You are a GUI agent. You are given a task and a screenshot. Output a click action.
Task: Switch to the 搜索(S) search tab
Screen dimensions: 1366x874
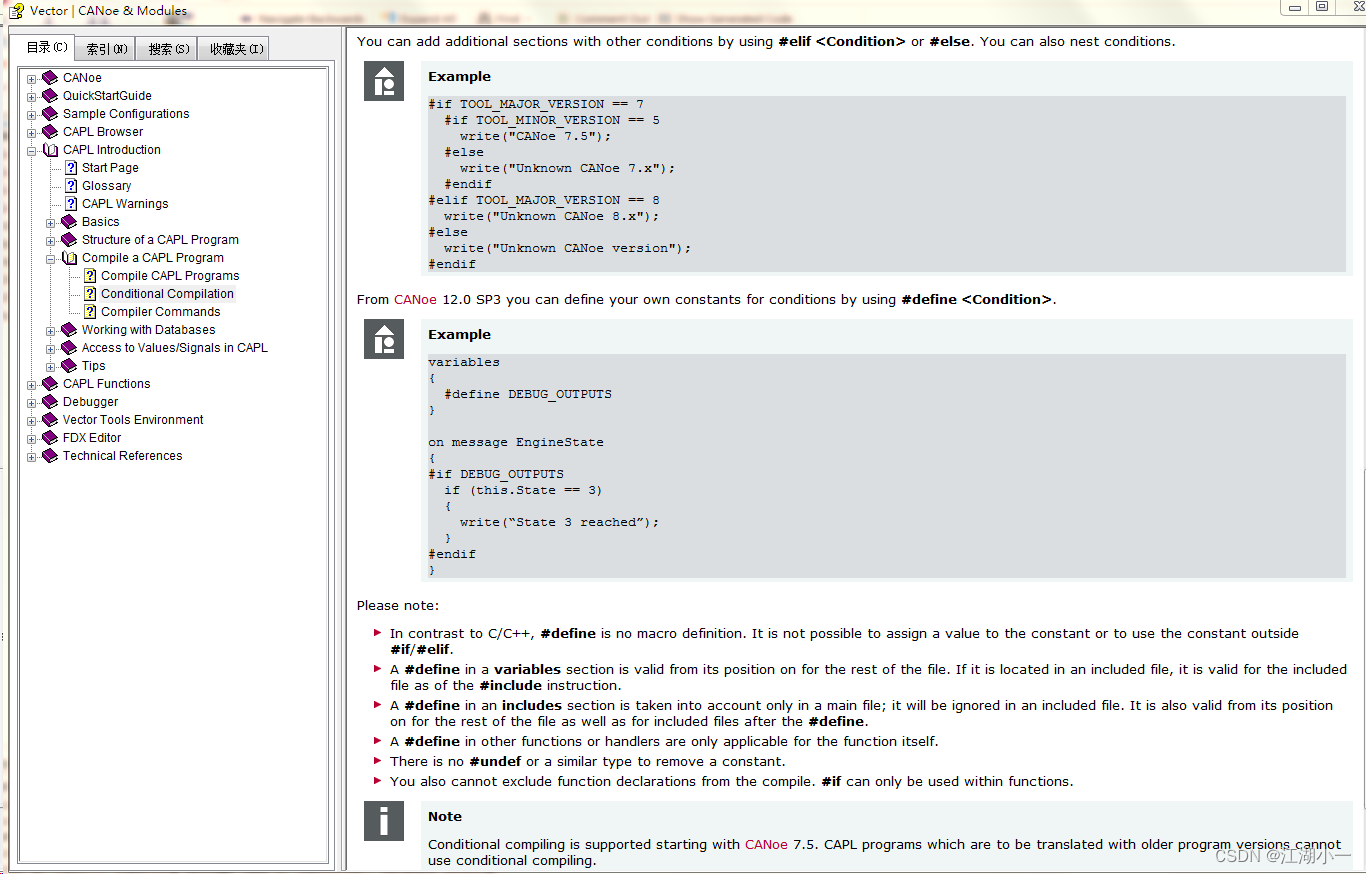(168, 49)
